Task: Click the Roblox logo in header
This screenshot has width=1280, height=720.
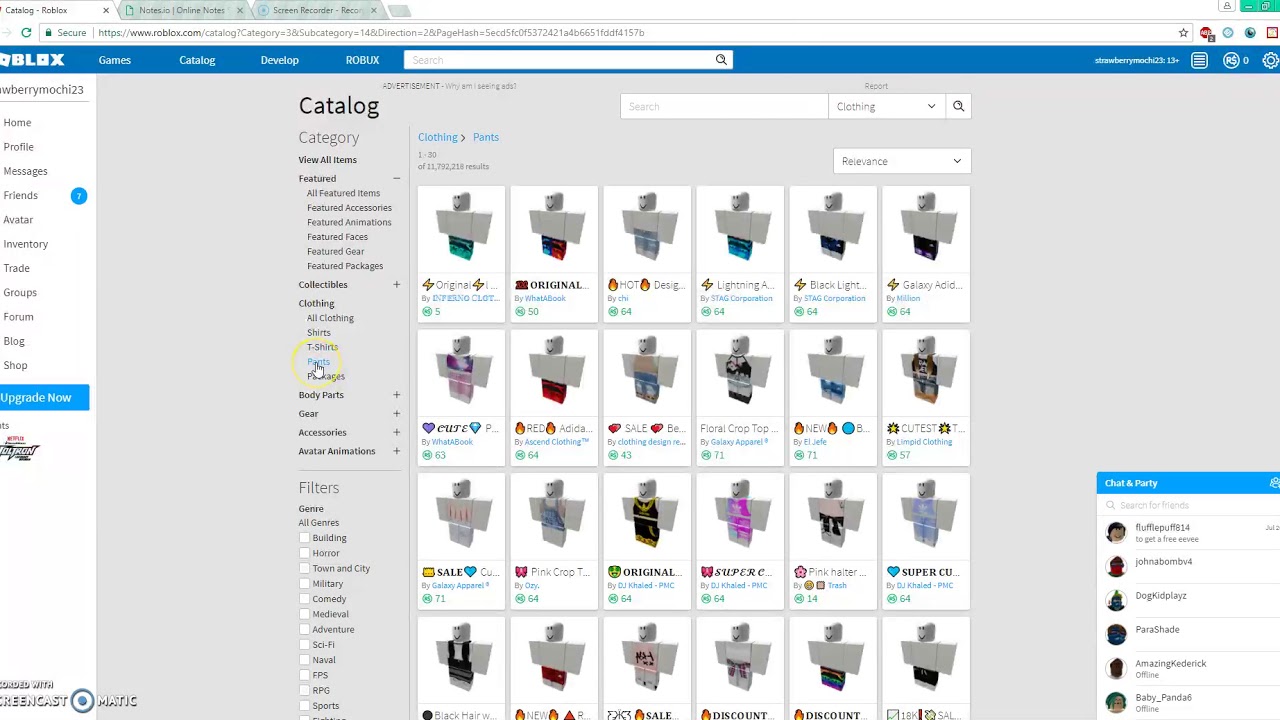Action: point(32,60)
